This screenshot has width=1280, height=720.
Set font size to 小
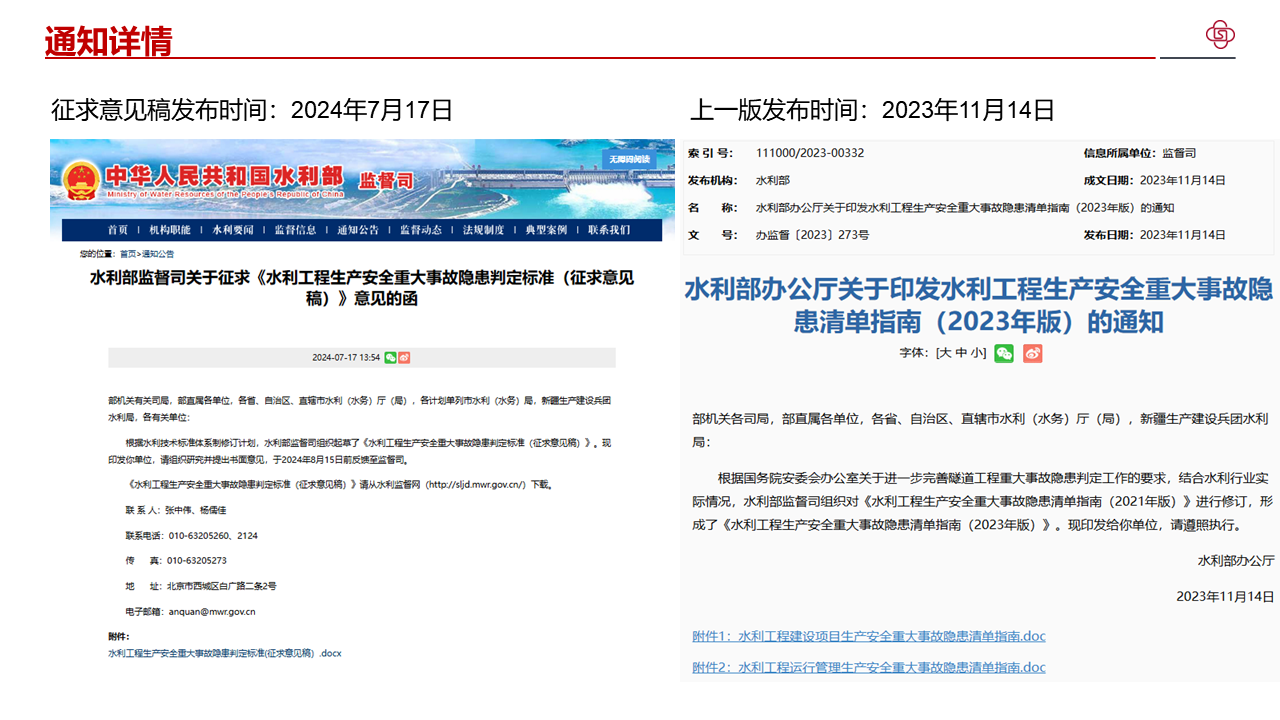pos(976,353)
